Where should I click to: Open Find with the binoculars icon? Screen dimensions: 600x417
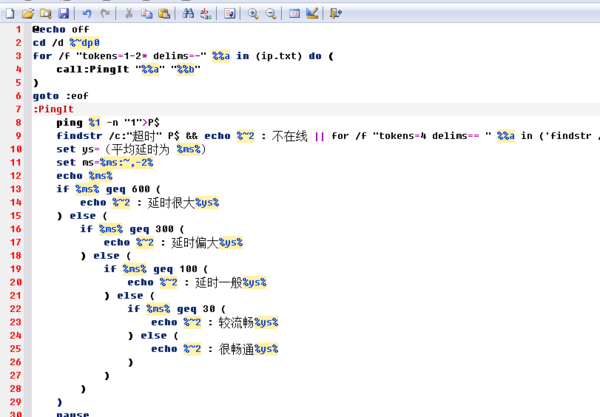point(188,14)
